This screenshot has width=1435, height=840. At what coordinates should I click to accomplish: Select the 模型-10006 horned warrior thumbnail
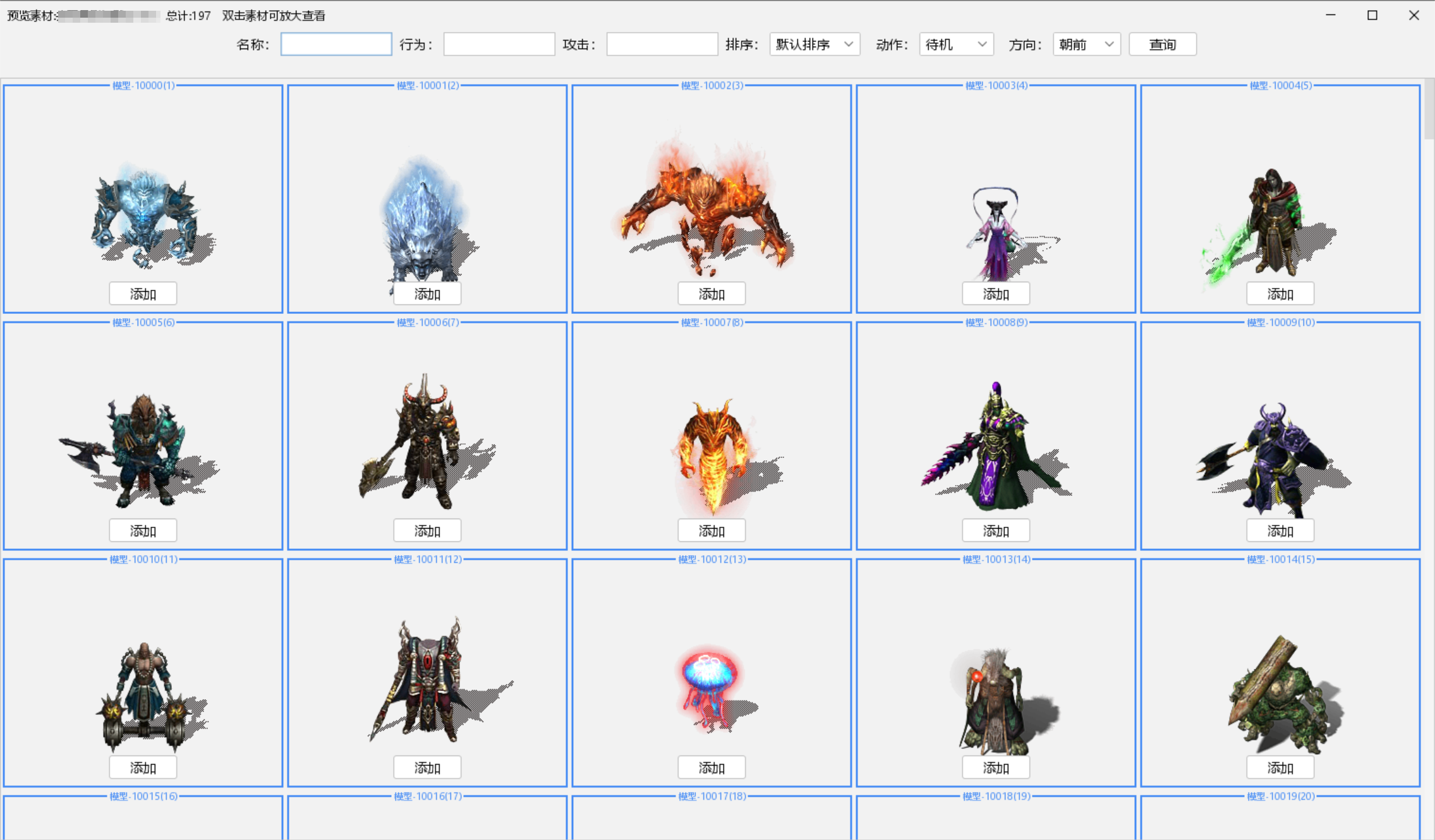(x=427, y=441)
